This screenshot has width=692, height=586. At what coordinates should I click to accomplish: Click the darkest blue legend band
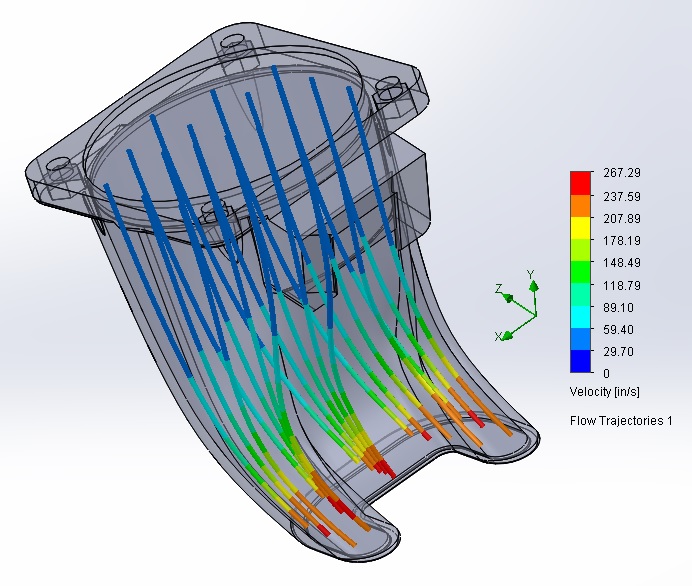click(580, 362)
